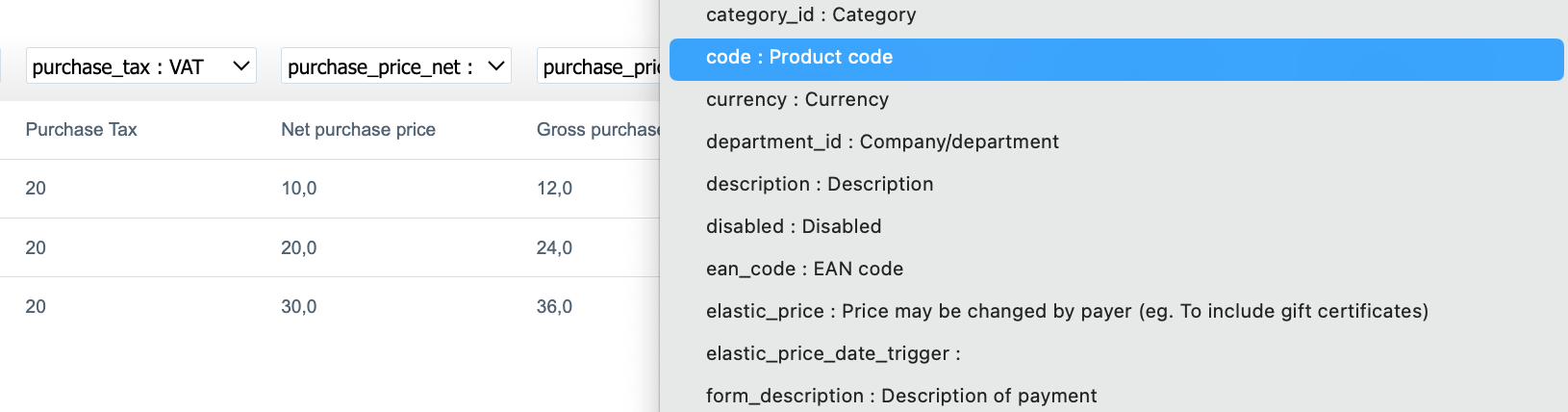Select 'category_id : Category' option
Screen dimensions: 1568x412
(x=811, y=14)
